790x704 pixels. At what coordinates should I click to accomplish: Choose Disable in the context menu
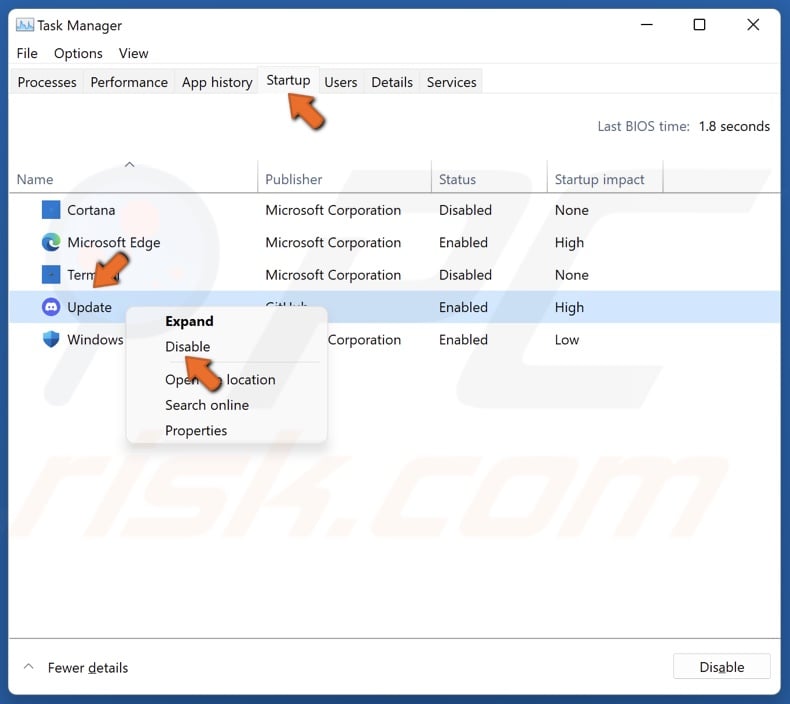tap(187, 347)
